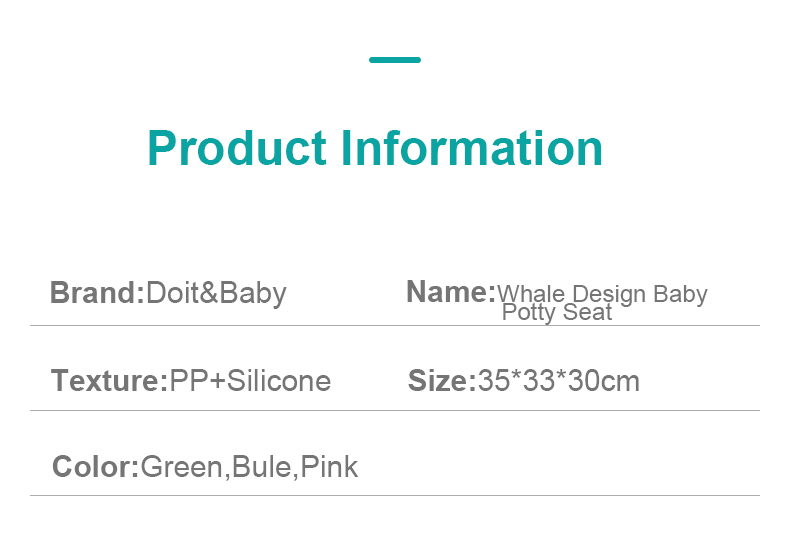Click the Potty Seat text

point(557,312)
